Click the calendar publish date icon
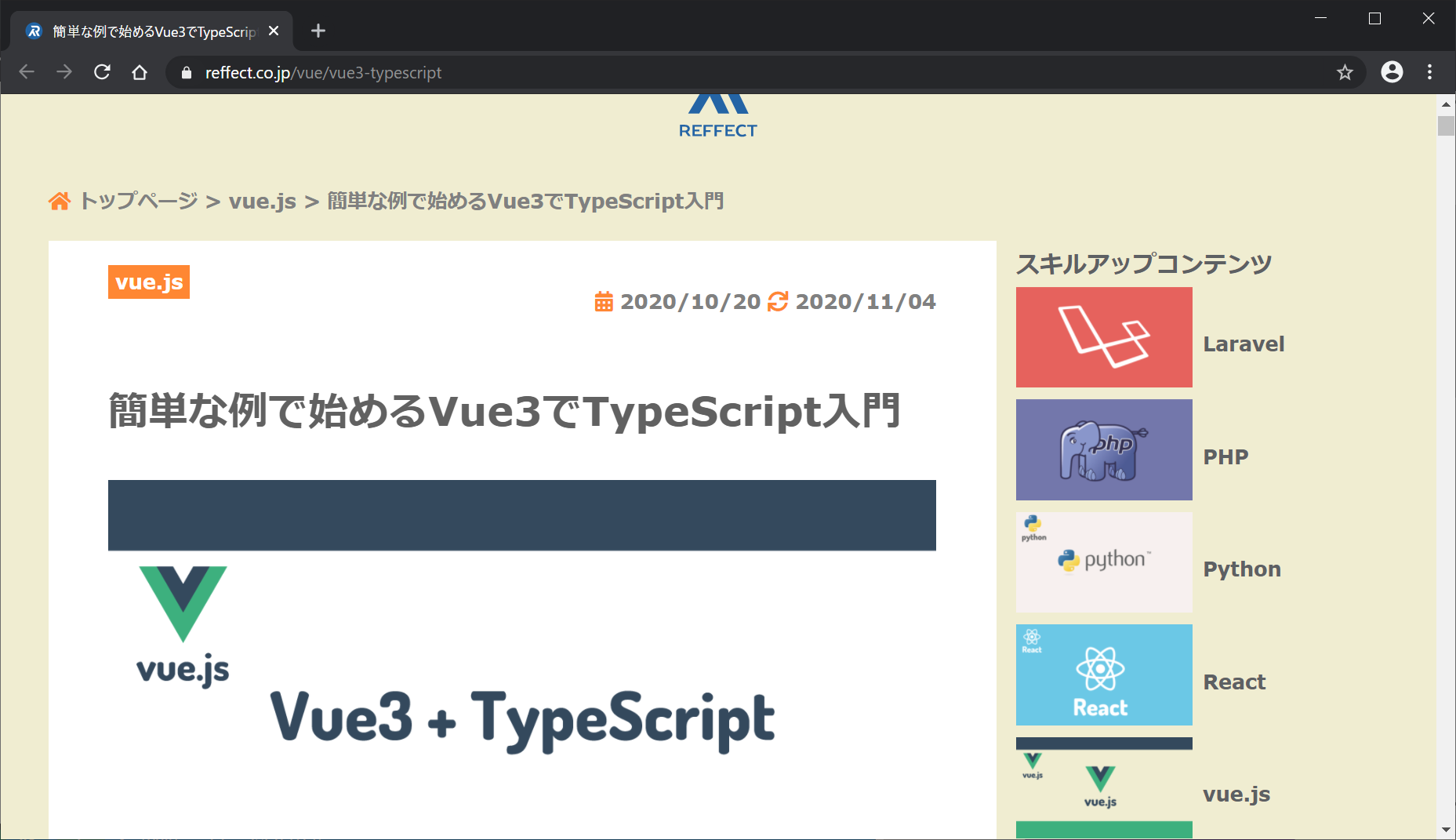Screen dimensions: 1456x840 (x=604, y=302)
